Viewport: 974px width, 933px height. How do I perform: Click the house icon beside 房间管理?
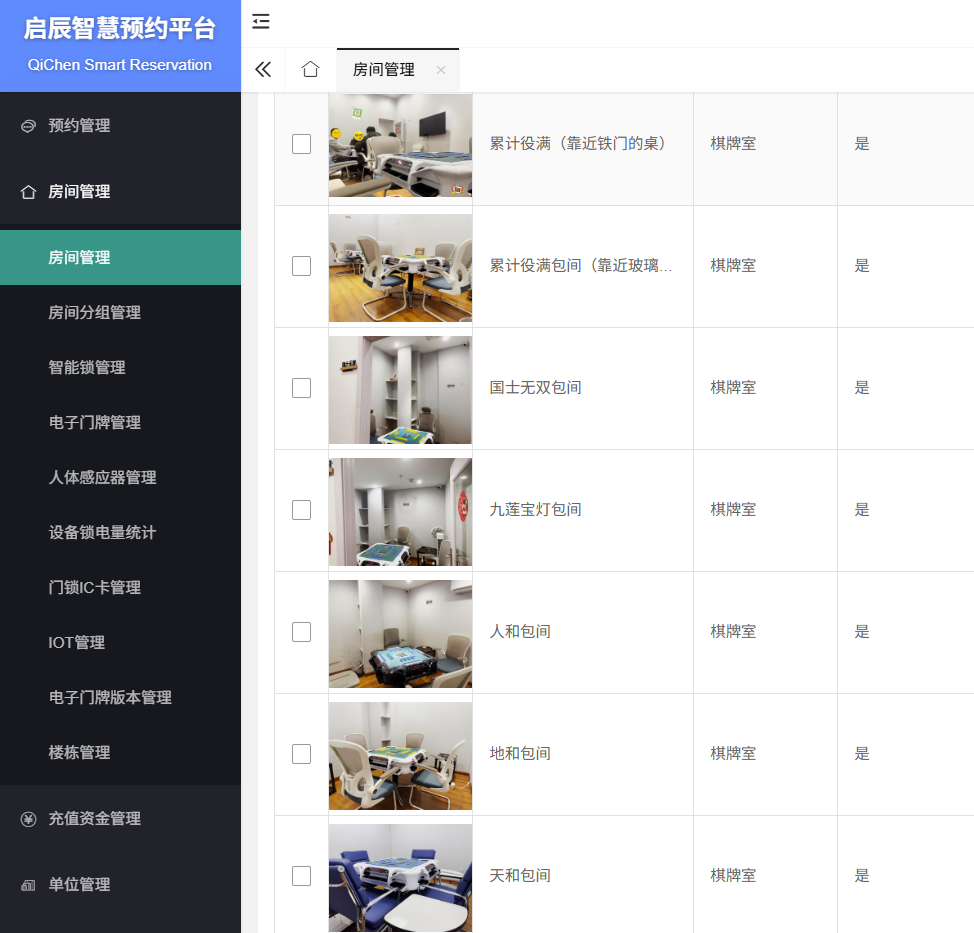tap(28, 192)
